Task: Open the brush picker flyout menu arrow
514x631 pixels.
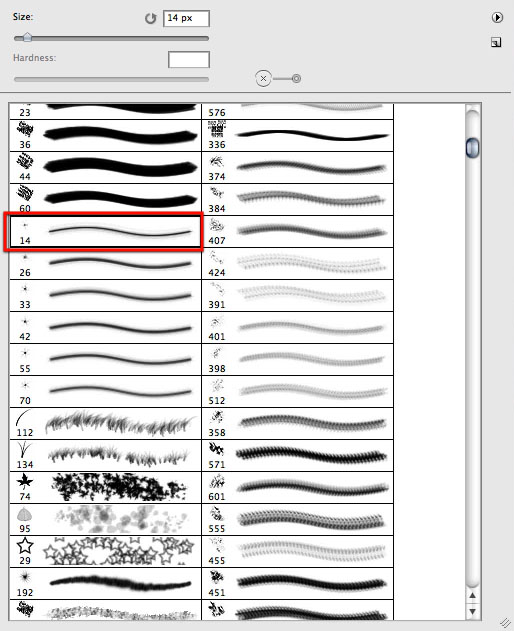Action: (497, 18)
